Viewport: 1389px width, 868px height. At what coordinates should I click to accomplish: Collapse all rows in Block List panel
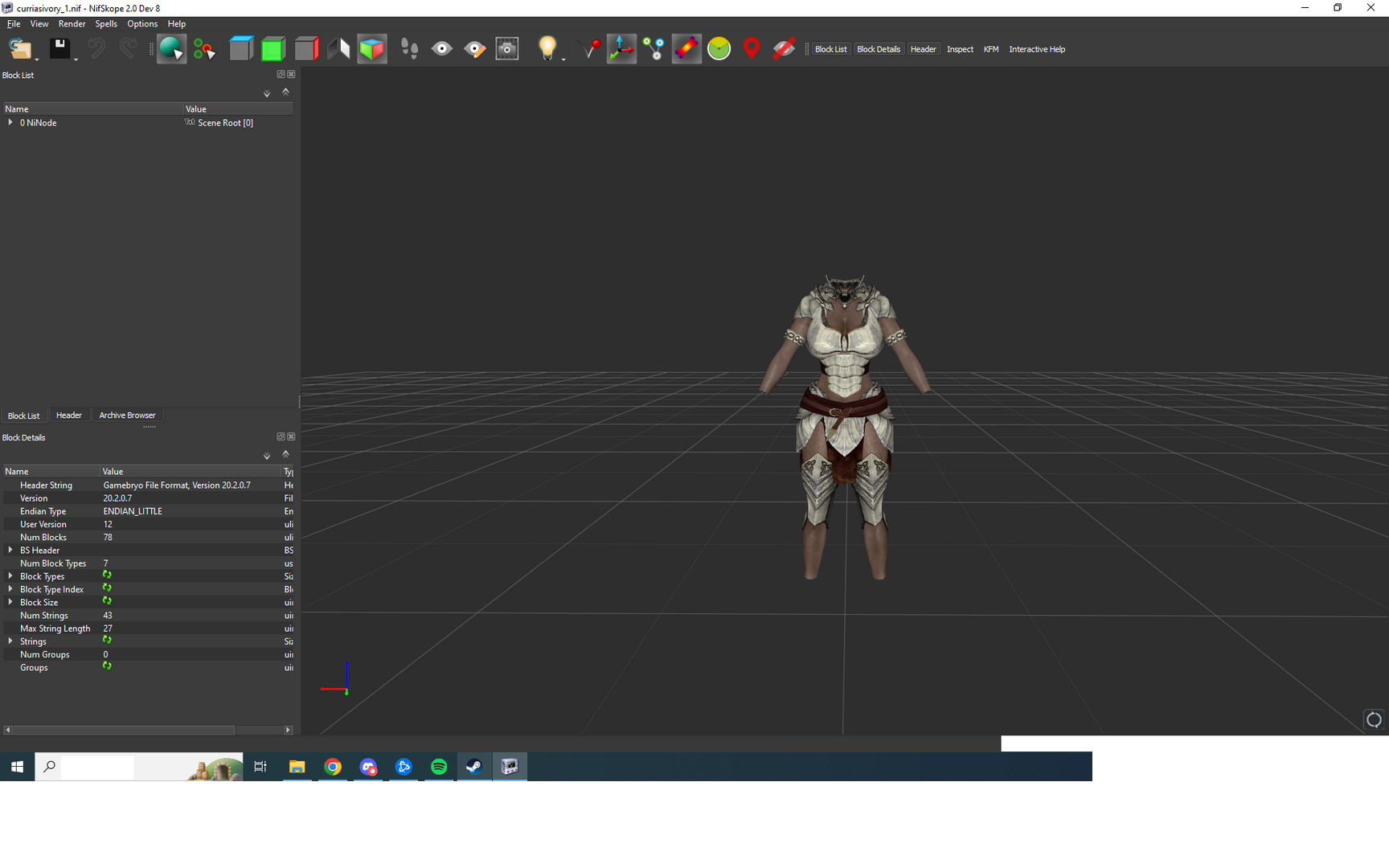tap(285, 92)
